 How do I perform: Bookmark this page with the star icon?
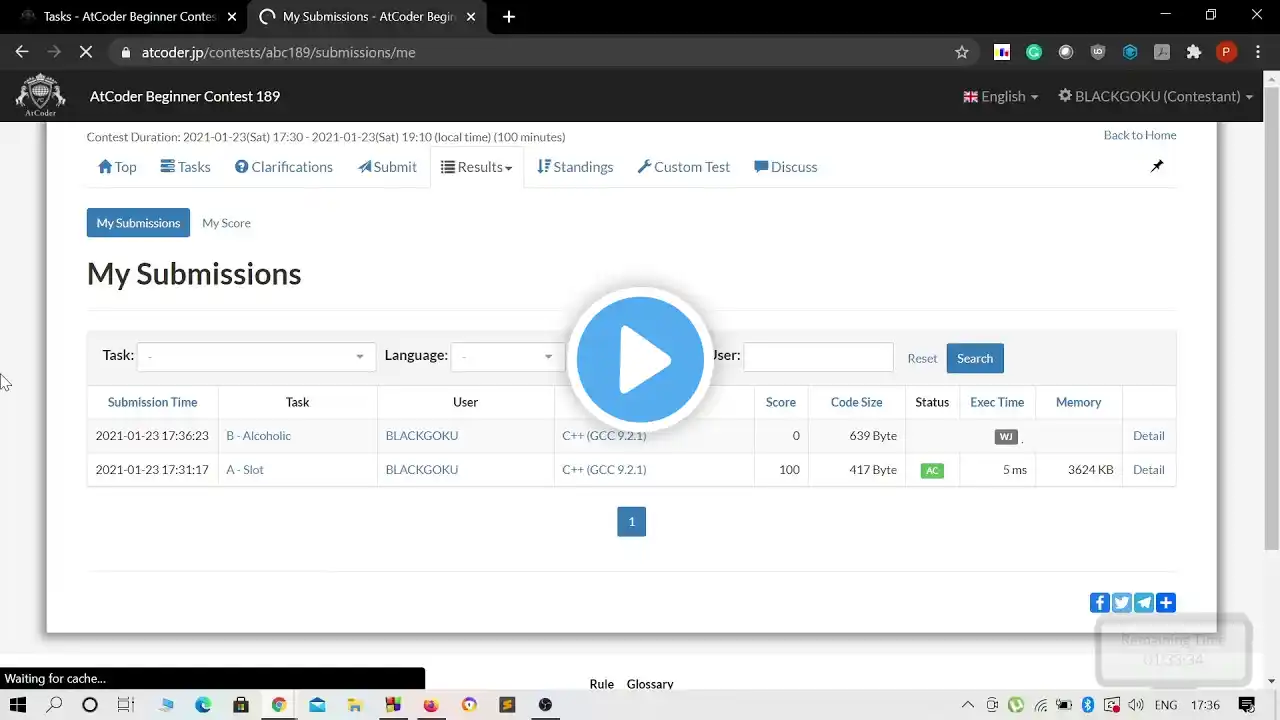click(962, 52)
